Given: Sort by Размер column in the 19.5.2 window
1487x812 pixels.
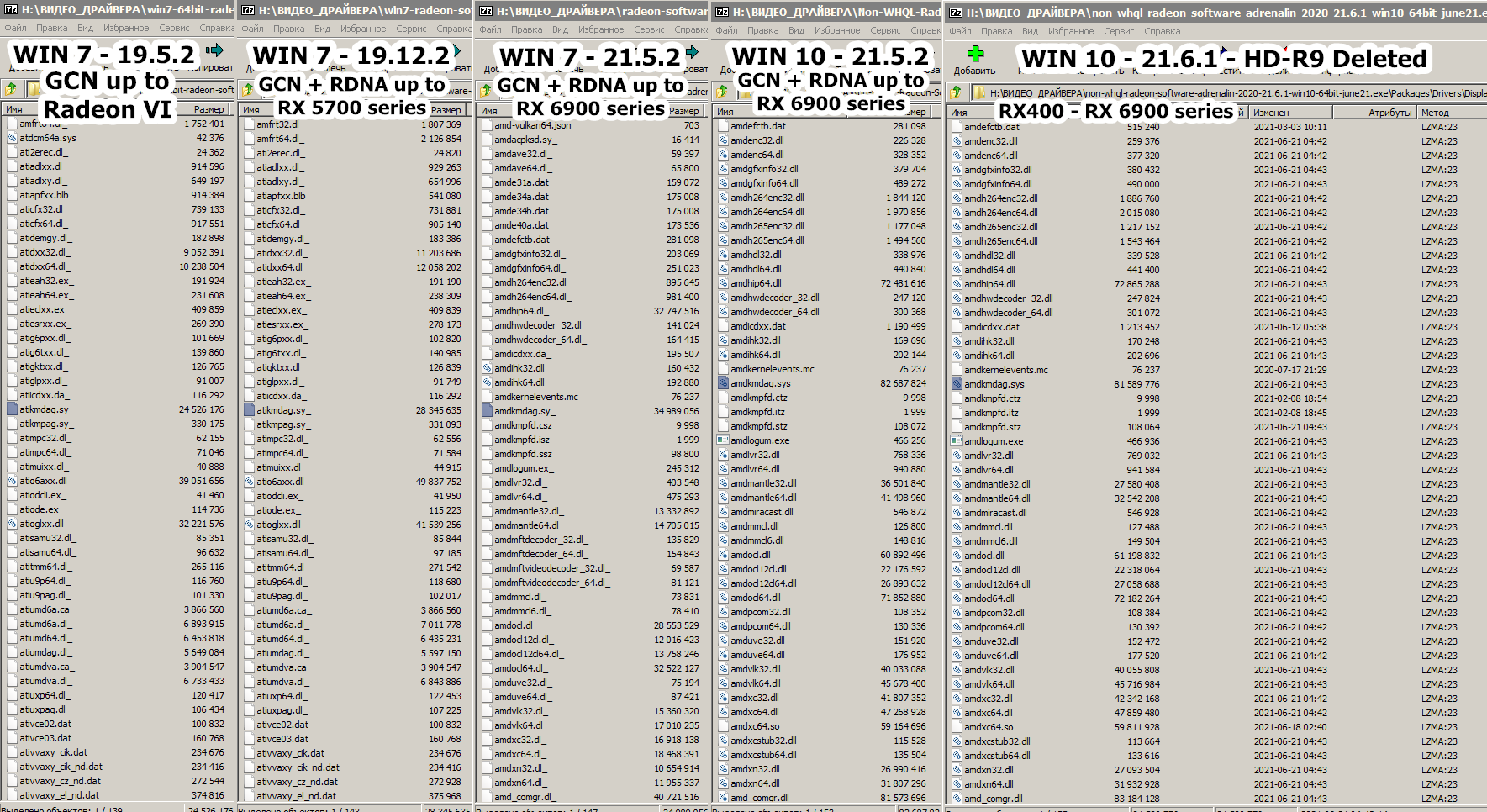Looking at the screenshot, I should click(x=208, y=109).
